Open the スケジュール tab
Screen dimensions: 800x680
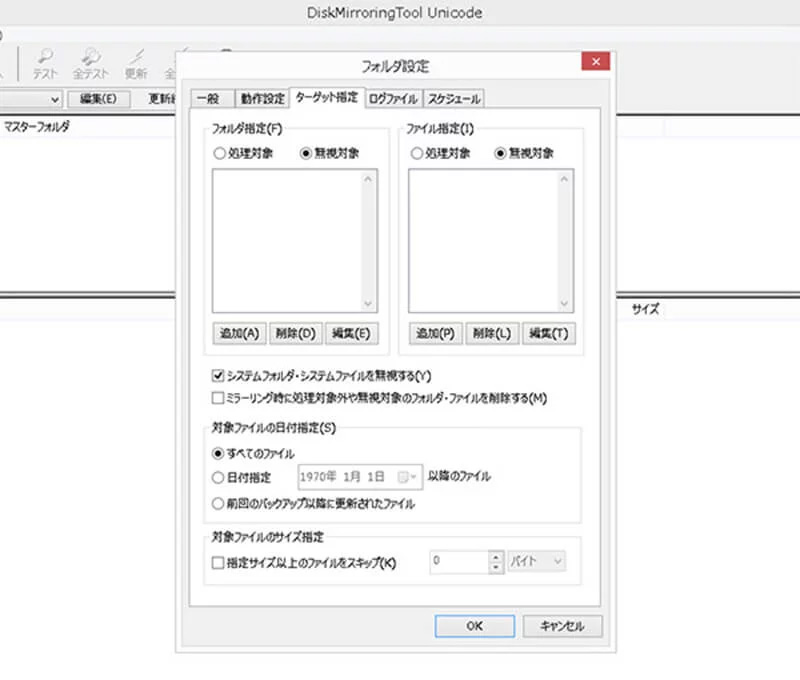tap(454, 99)
